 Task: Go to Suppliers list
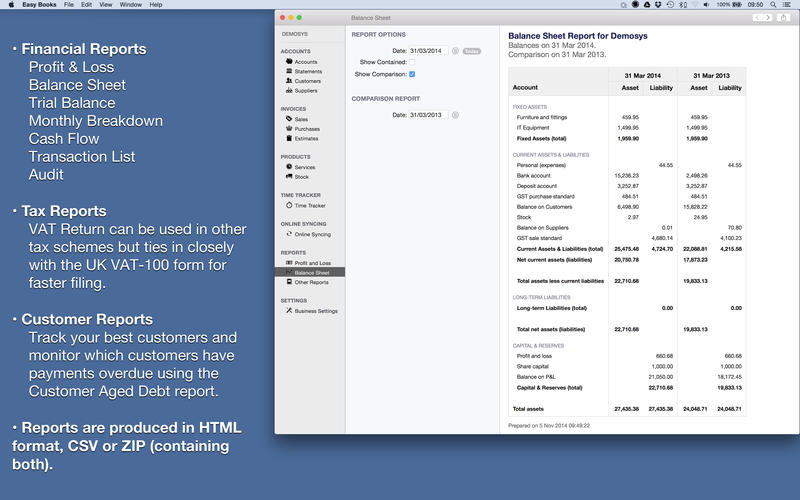(x=306, y=91)
